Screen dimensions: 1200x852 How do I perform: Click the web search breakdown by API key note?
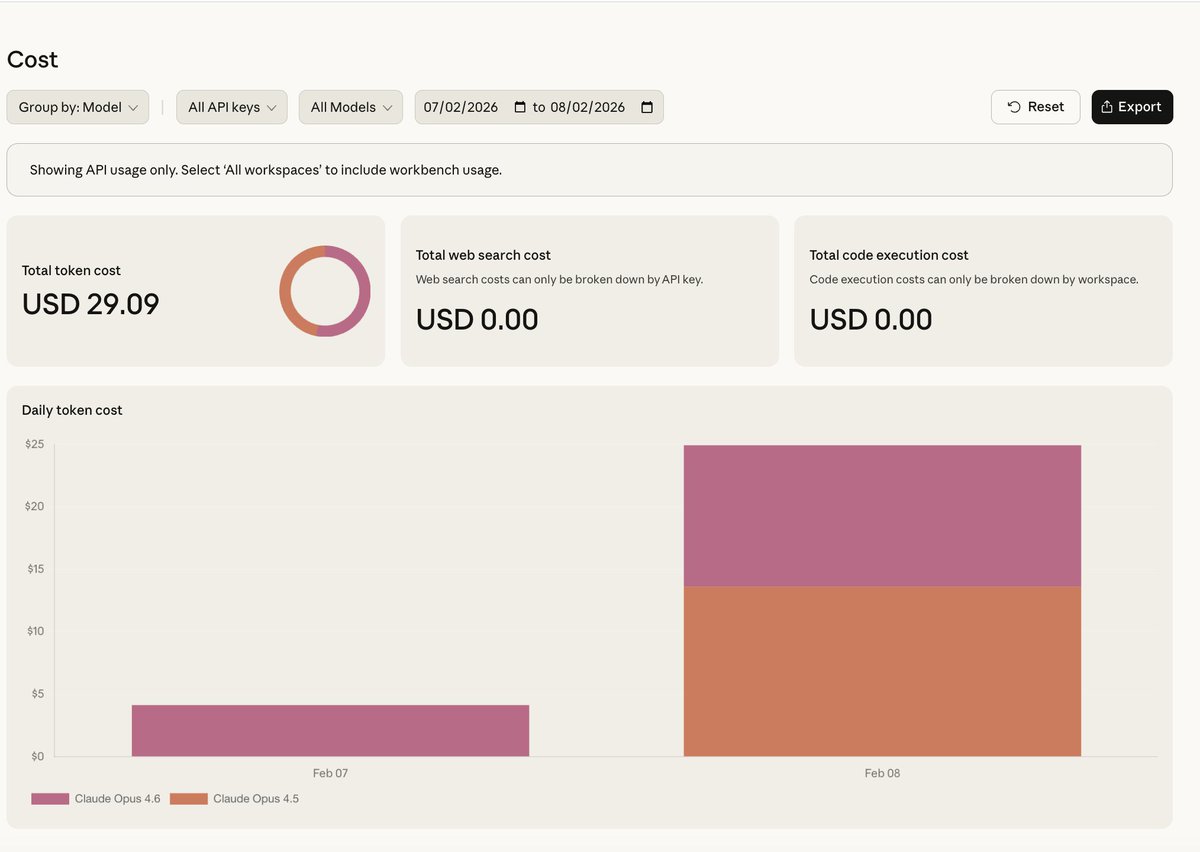(559, 280)
